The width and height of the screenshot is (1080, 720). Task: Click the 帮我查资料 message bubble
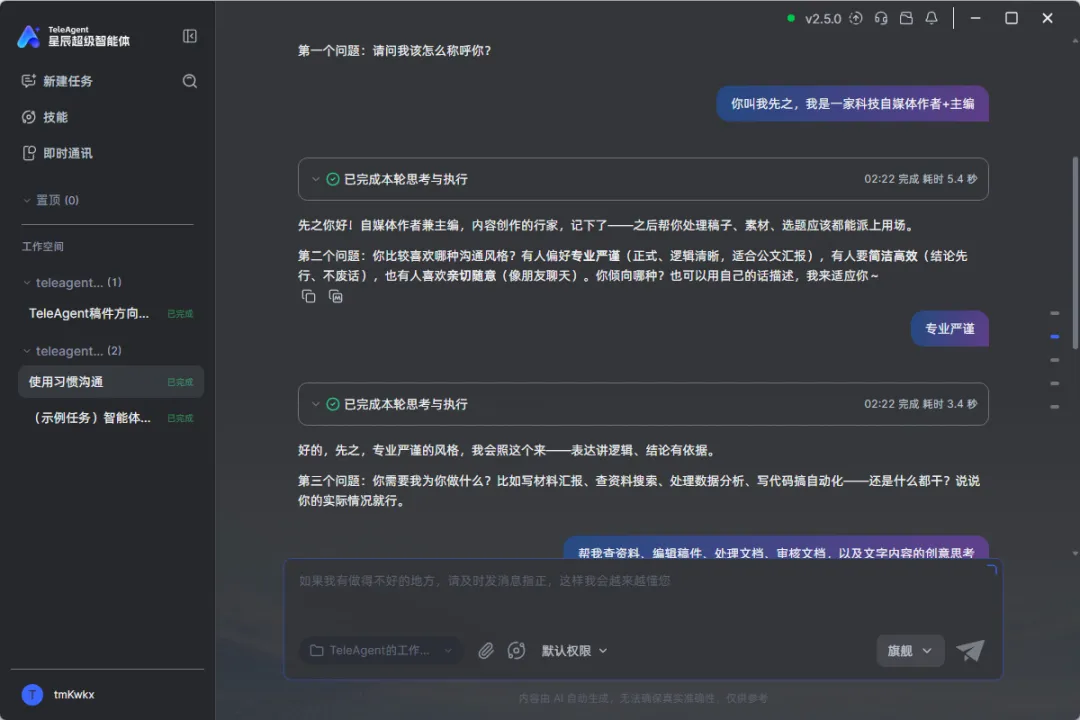(776, 548)
